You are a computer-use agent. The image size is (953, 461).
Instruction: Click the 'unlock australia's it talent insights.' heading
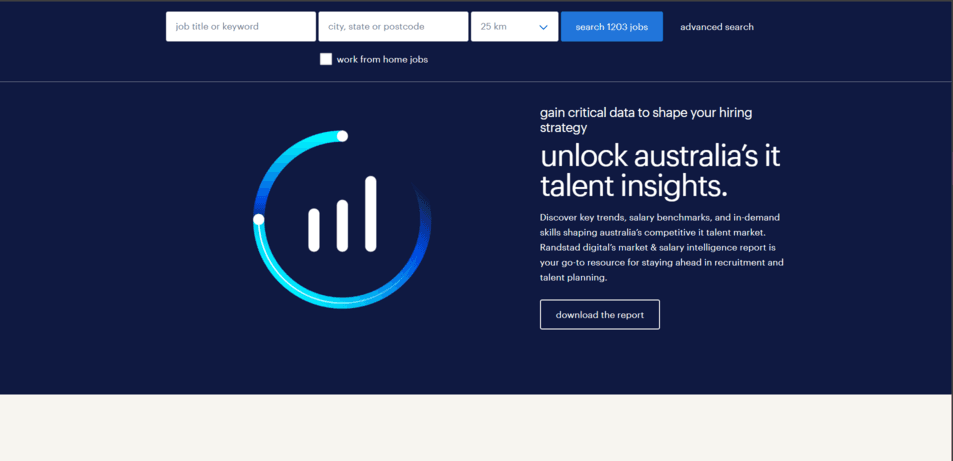[660, 172]
